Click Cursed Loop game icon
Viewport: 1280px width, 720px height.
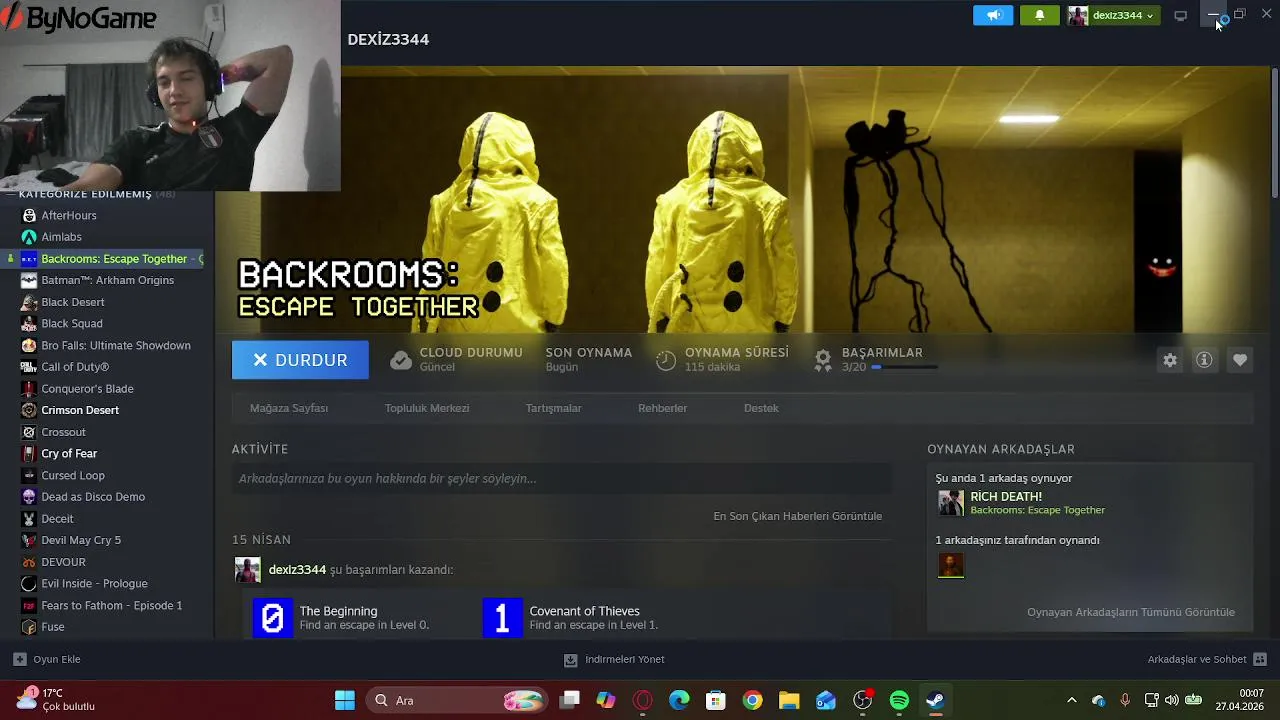(x=29, y=475)
